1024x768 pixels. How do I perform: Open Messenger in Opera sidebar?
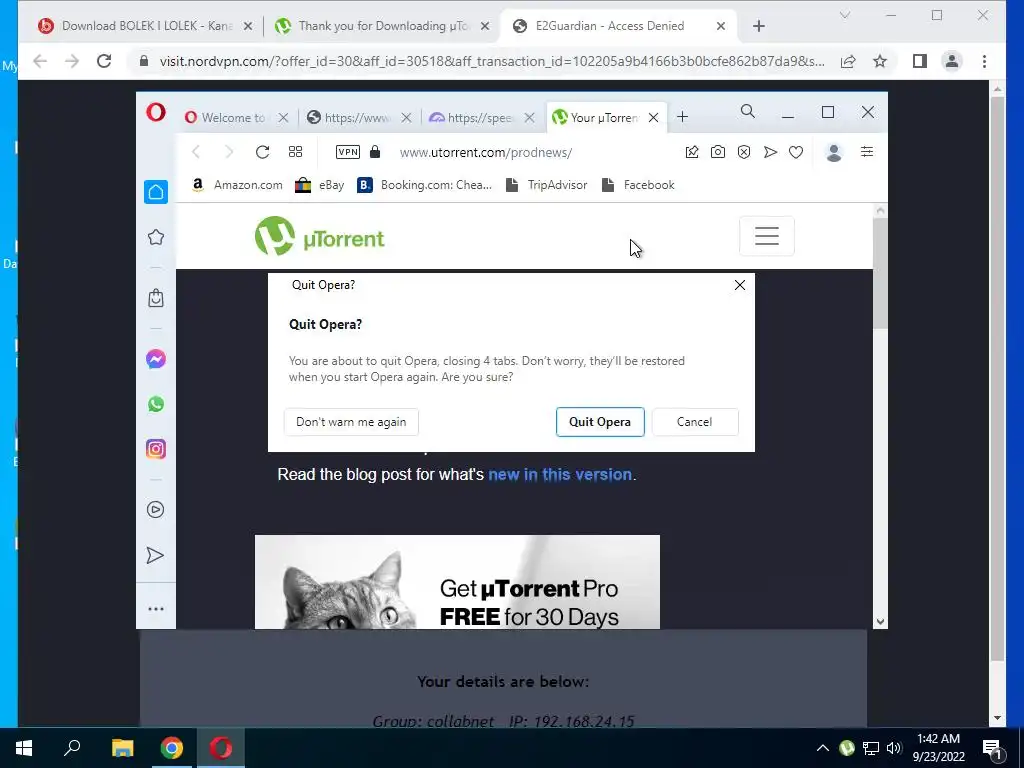tap(155, 359)
